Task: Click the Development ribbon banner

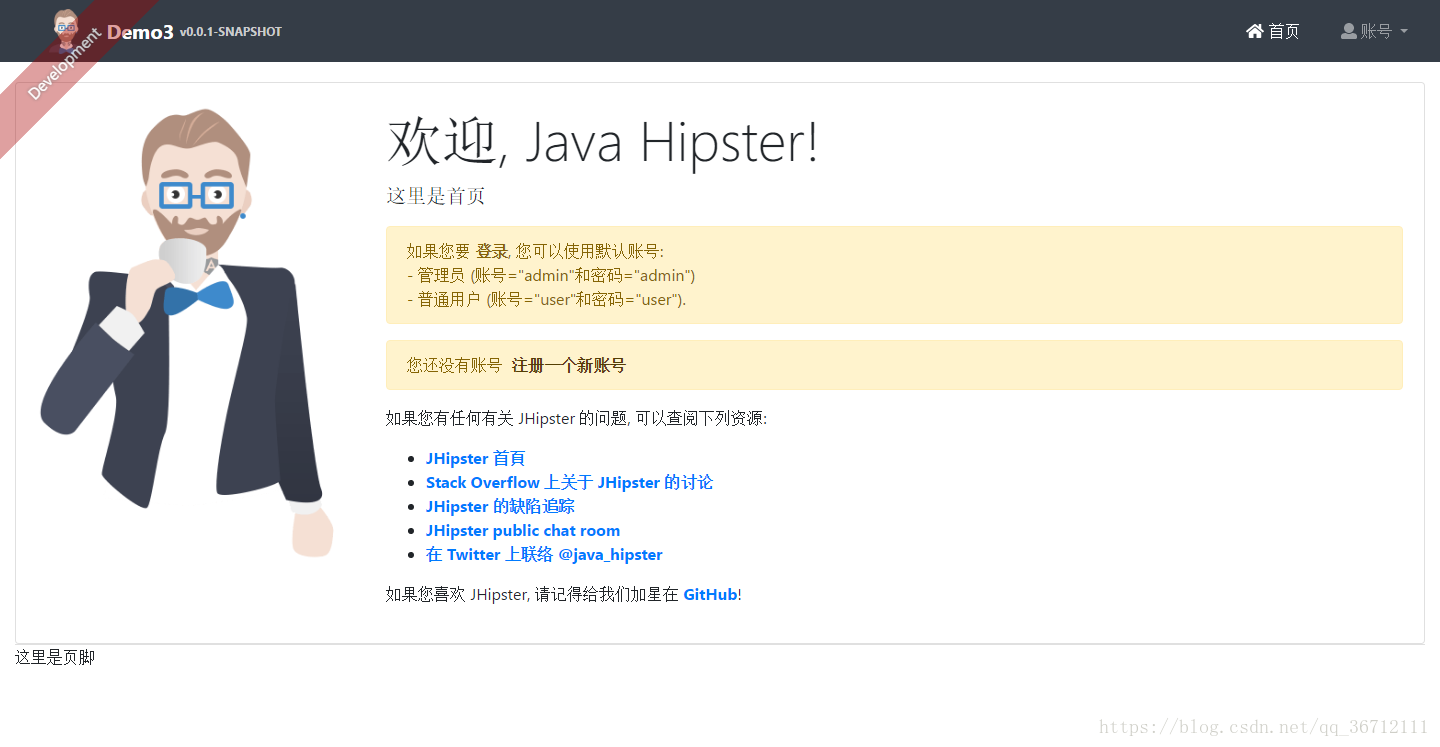Action: 63,64
